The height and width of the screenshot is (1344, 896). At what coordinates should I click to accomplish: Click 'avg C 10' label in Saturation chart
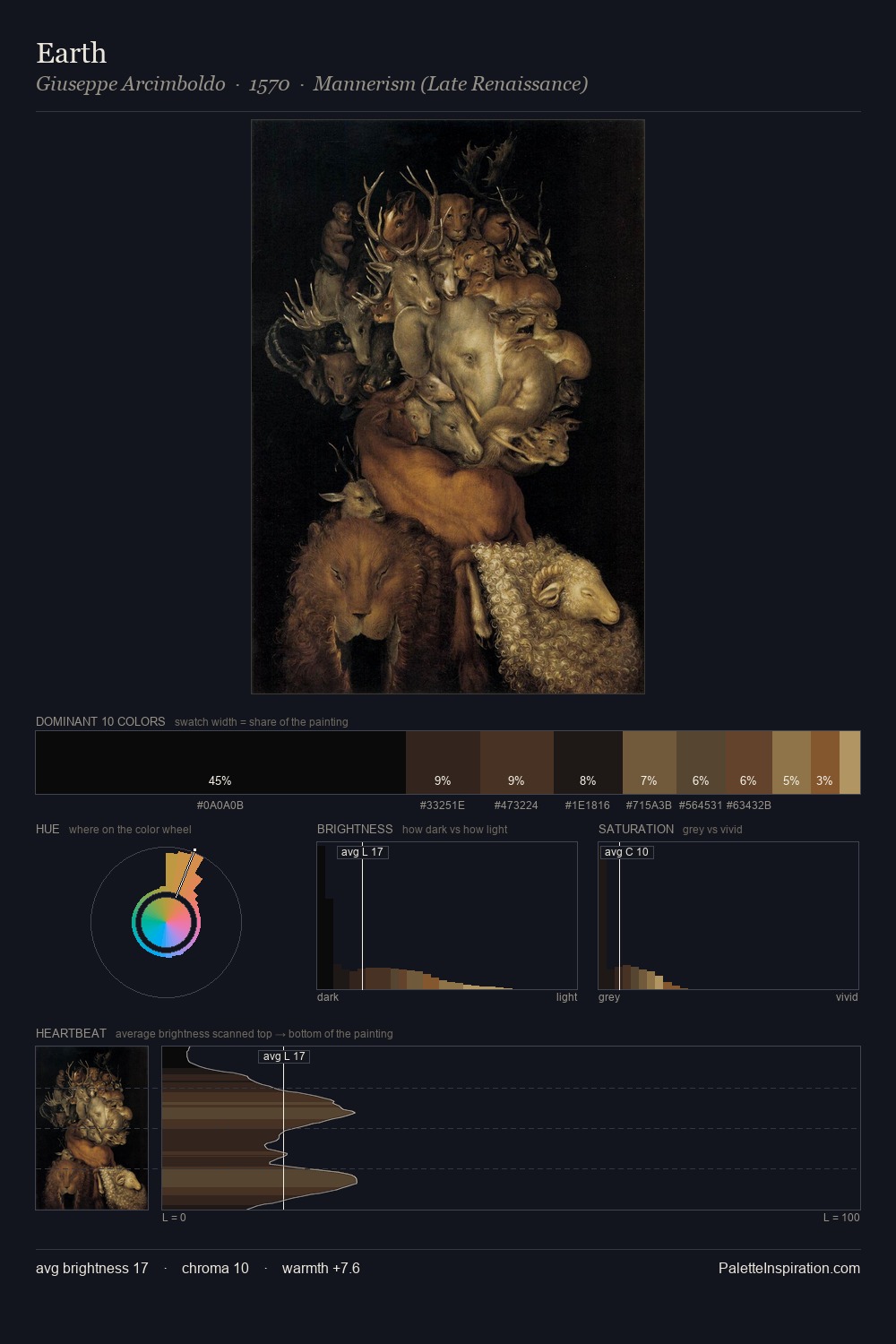626,852
